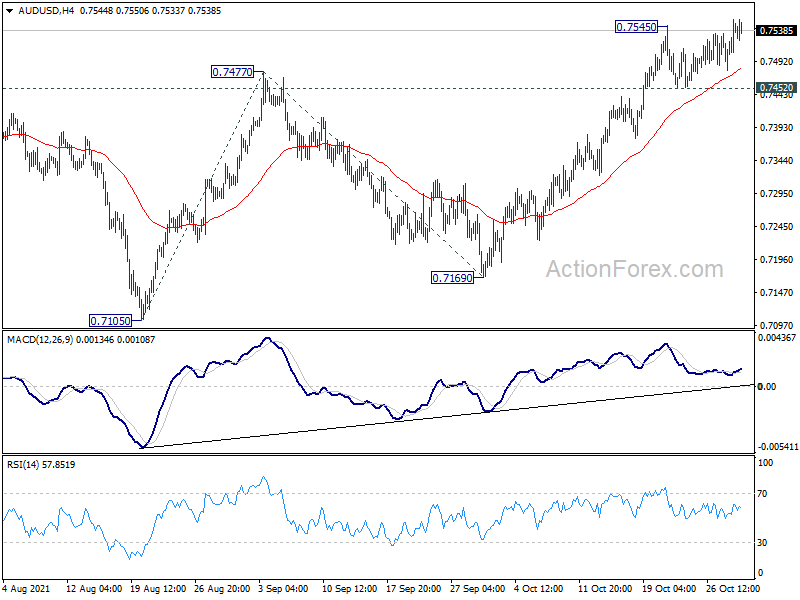Click the 0.70970 price axis value
The image size is (800, 600).
click(777, 326)
